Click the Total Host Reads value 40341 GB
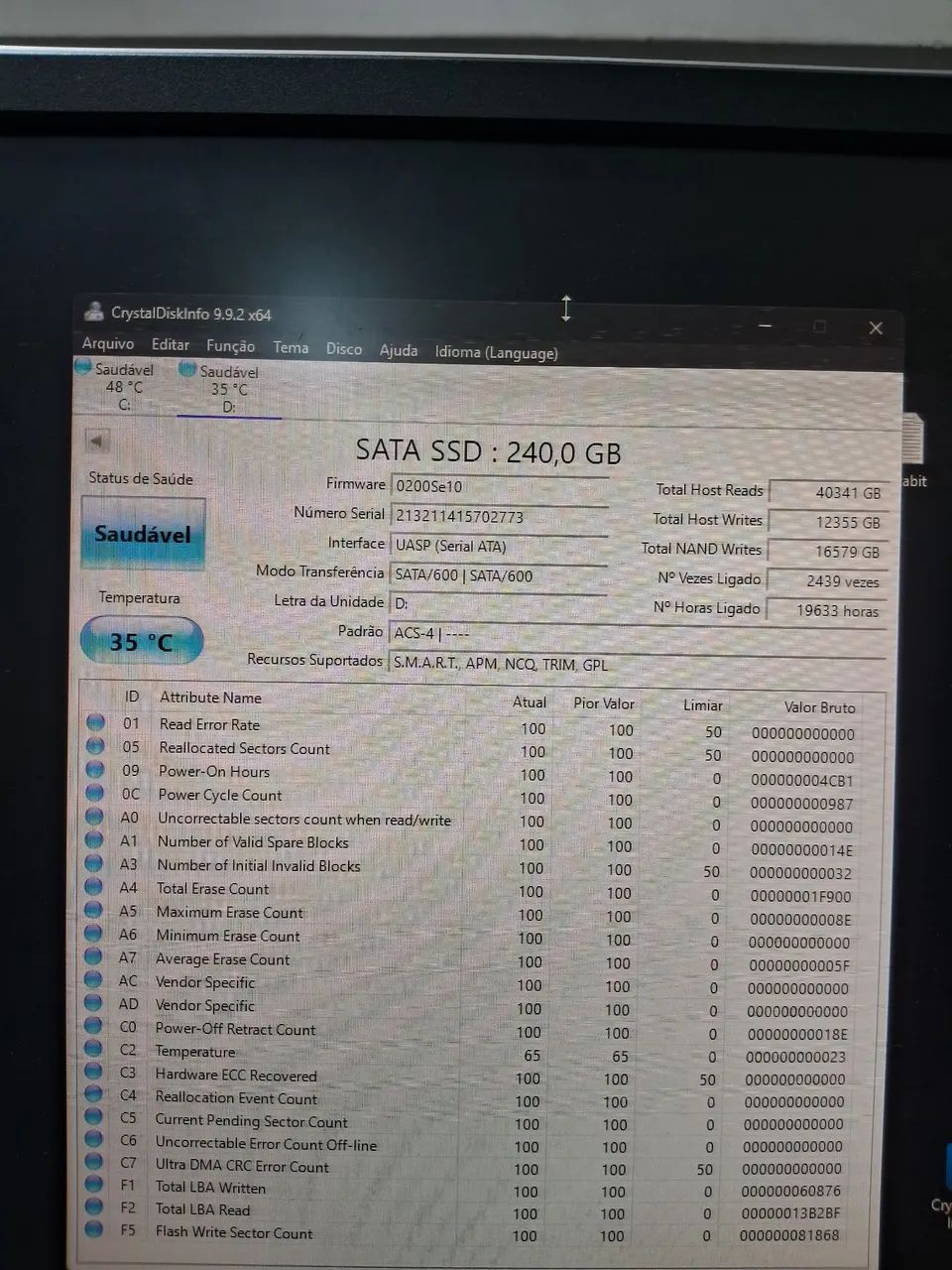 pos(828,492)
